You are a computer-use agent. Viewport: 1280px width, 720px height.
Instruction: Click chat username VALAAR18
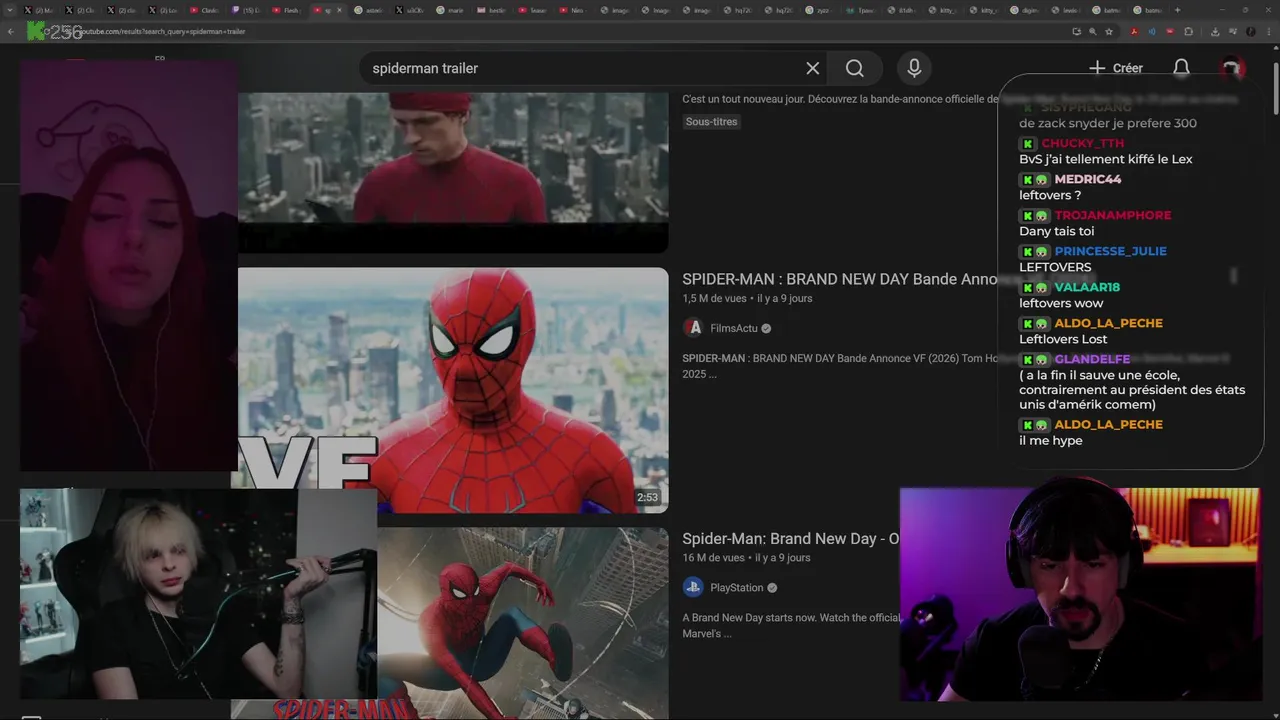click(x=1087, y=287)
